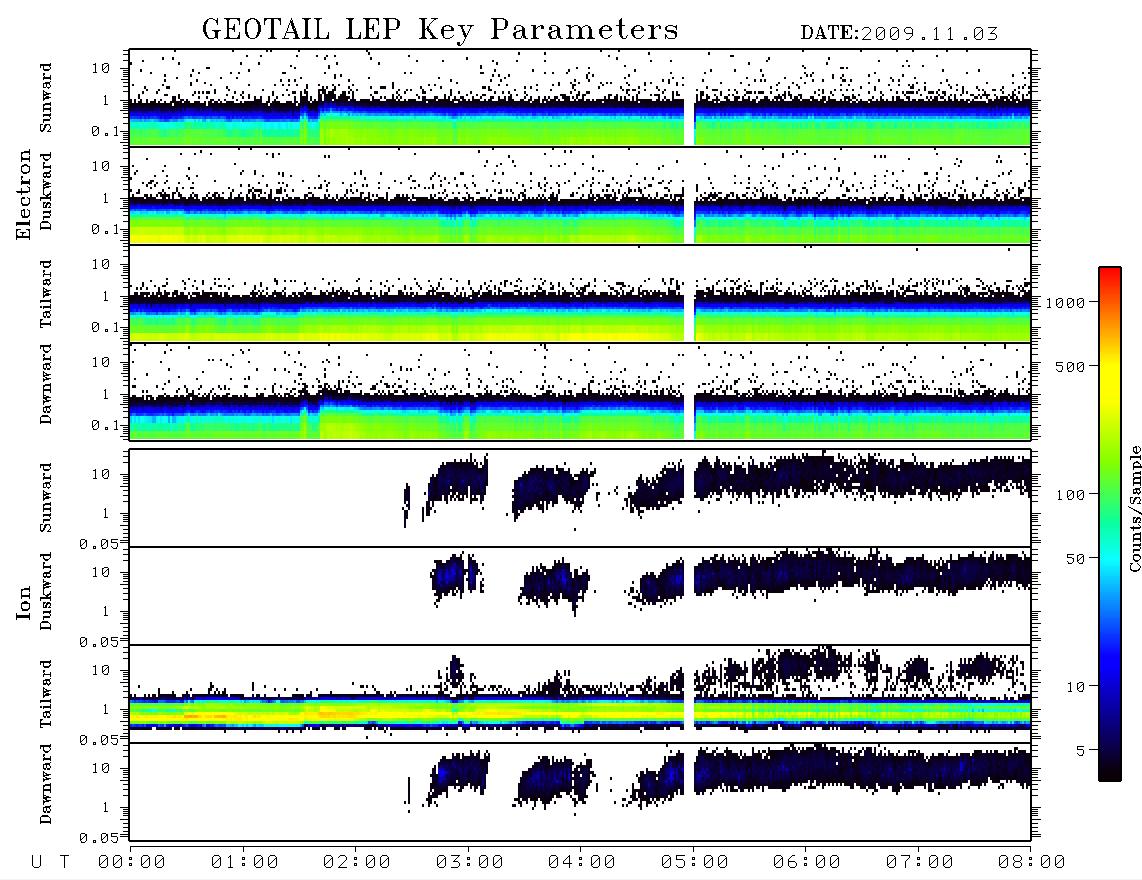Click the "500" colorbar tick label
1142x880 pixels.
pos(1070,366)
